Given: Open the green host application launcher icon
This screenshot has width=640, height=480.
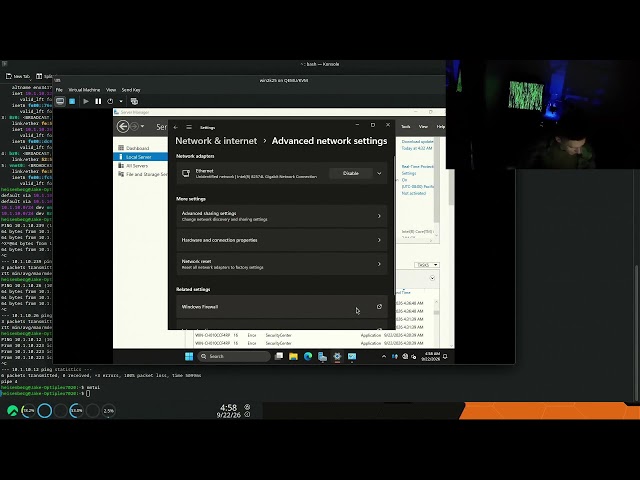Looking at the screenshot, I should click(x=13, y=411).
